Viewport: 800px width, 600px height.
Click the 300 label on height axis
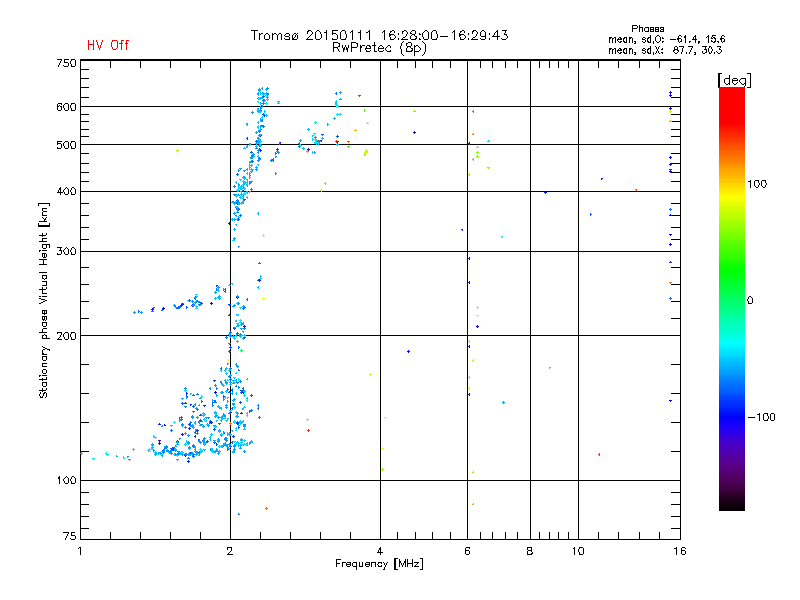click(65, 251)
